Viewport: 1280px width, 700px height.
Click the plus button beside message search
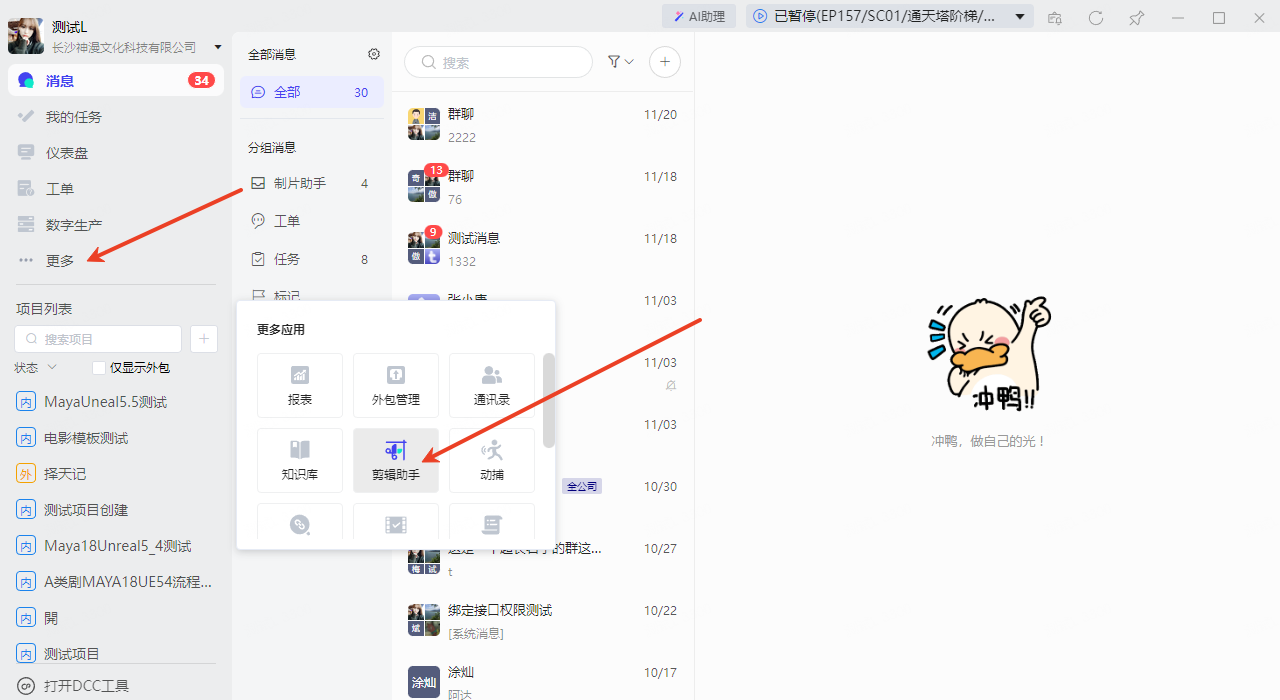(x=665, y=62)
